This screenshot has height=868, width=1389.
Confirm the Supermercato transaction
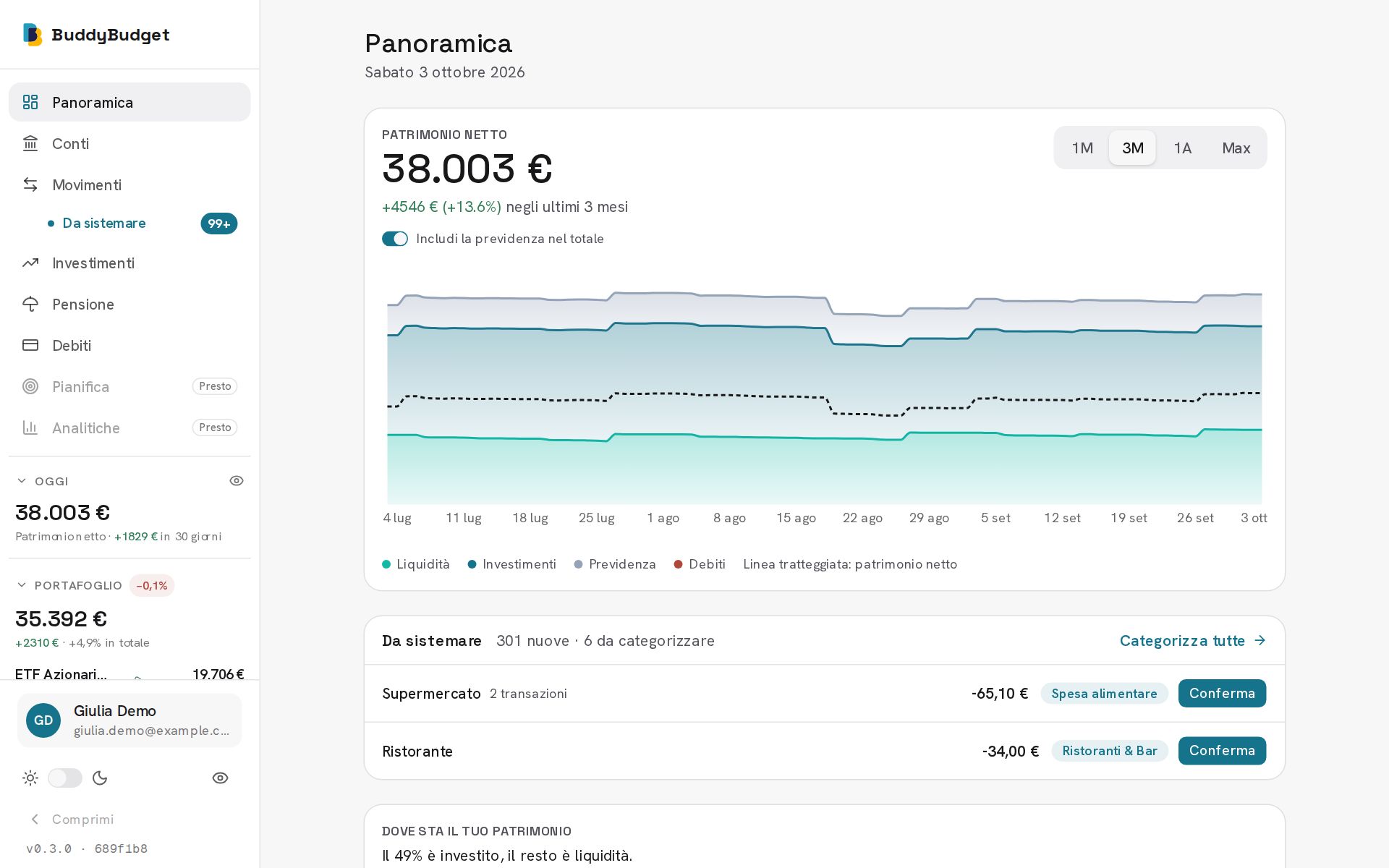[1222, 693]
